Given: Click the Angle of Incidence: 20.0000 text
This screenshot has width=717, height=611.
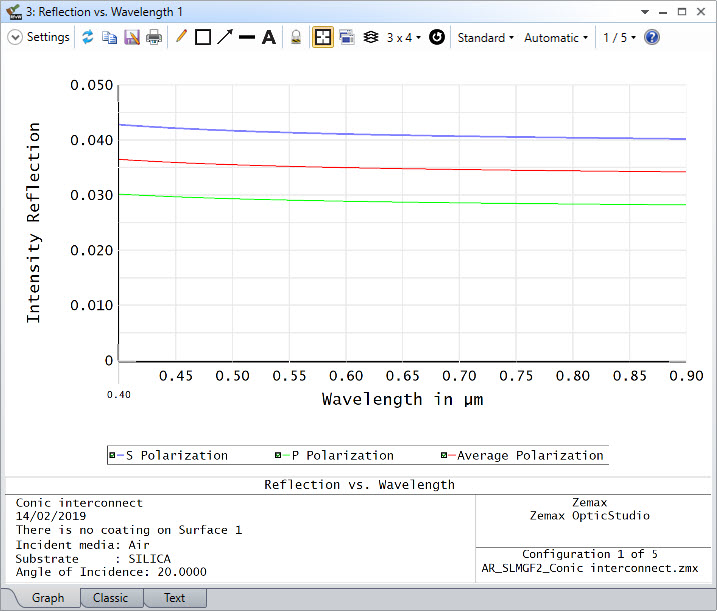Looking at the screenshot, I should pyautogui.click(x=111, y=572).
